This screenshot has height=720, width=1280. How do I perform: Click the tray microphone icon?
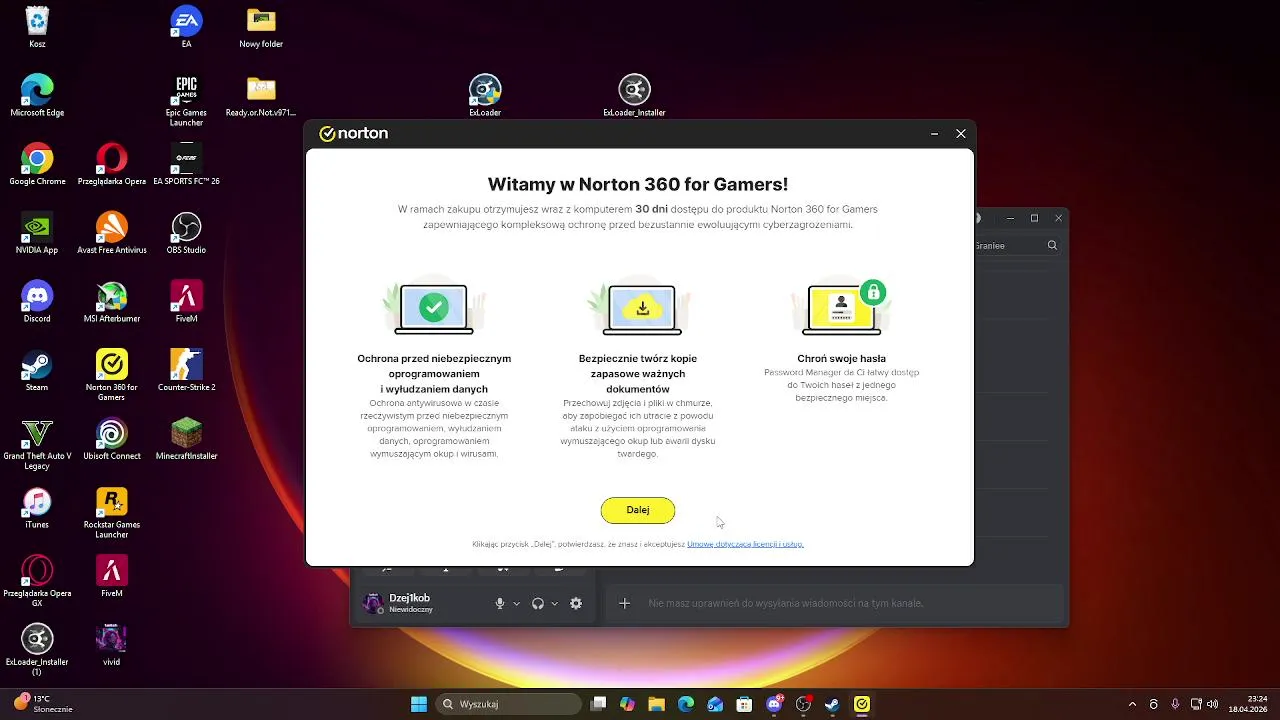coord(1175,704)
